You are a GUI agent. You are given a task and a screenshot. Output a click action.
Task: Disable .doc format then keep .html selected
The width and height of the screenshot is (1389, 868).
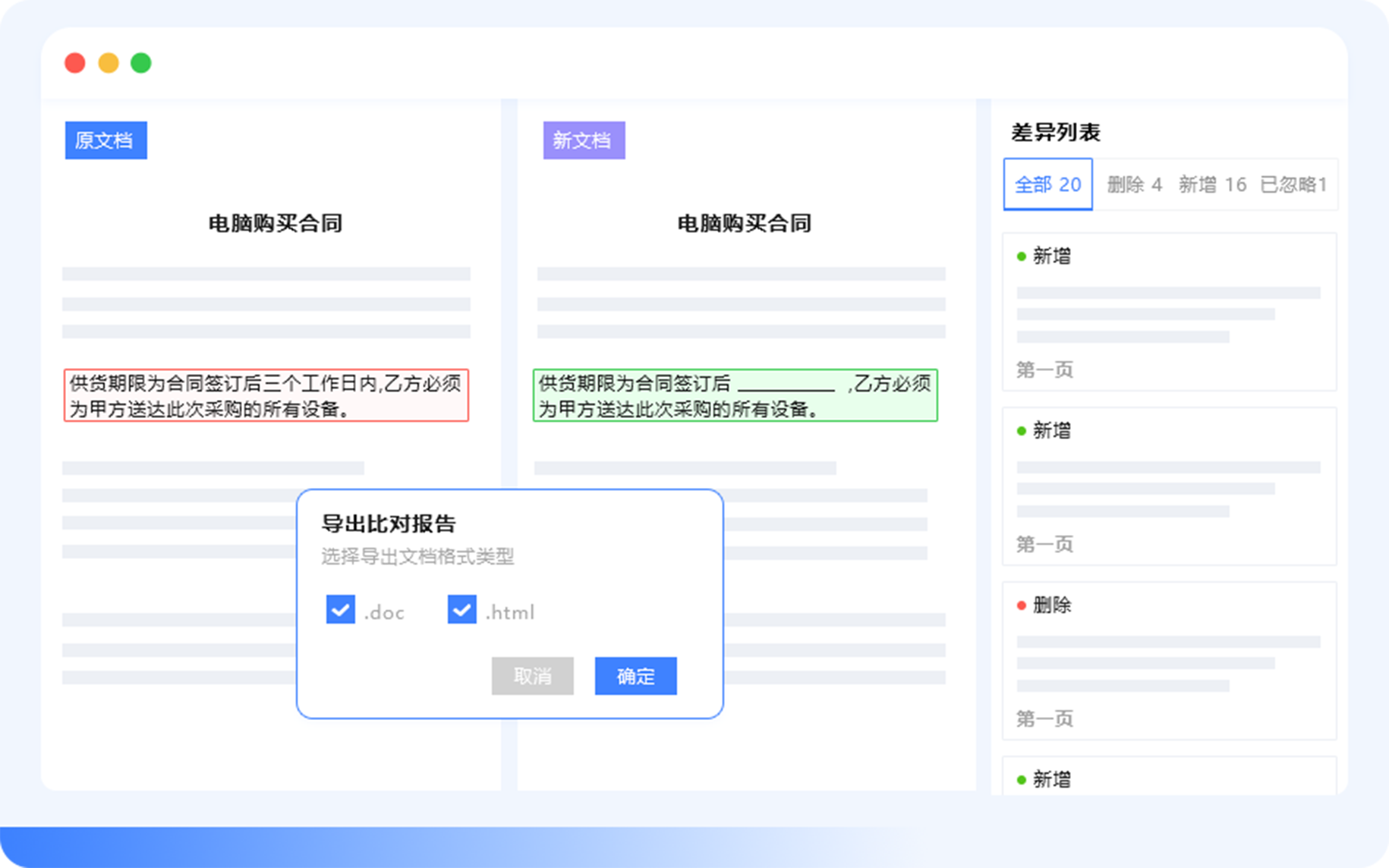click(x=341, y=609)
